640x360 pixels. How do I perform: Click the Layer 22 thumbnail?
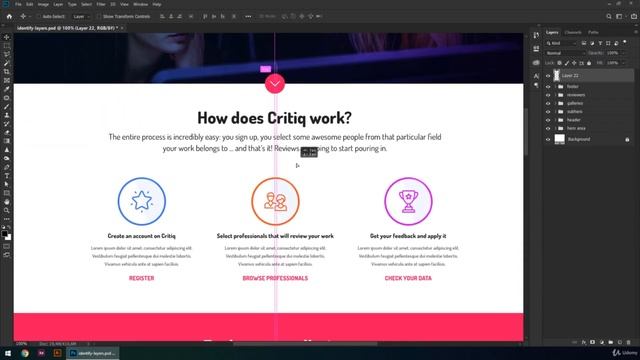[557, 76]
